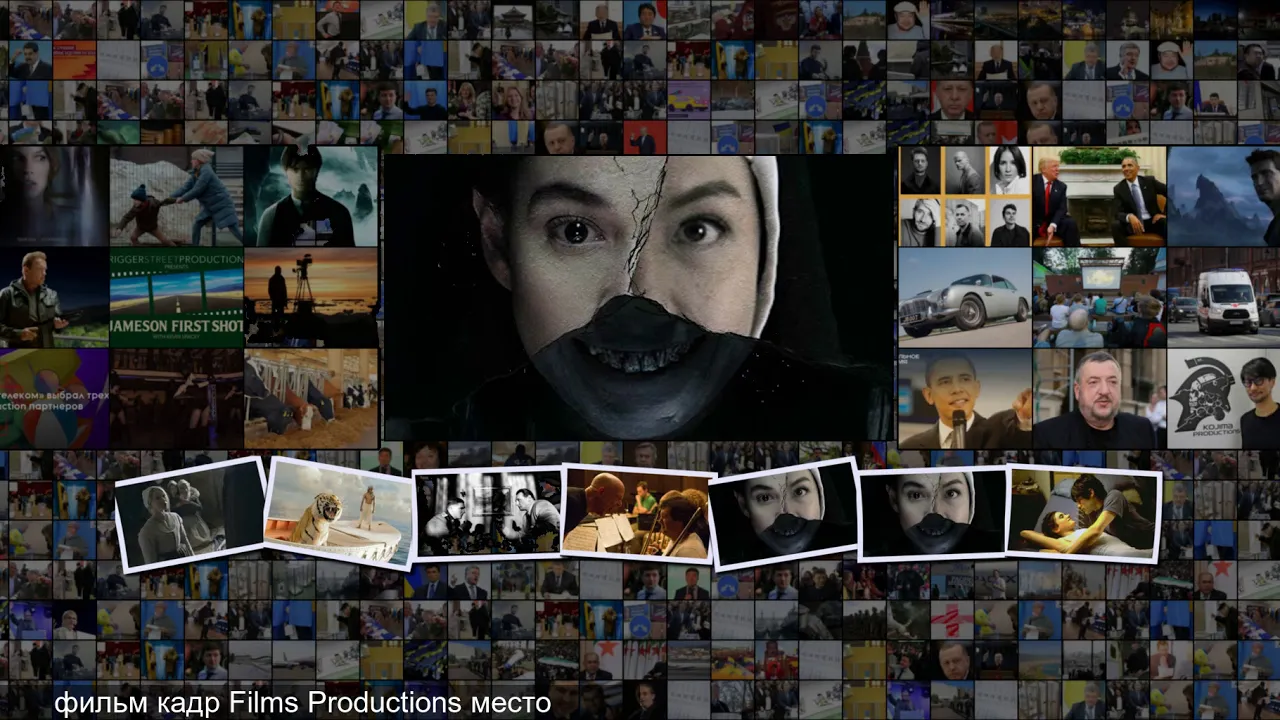Image resolution: width=1280 pixels, height=720 pixels.
Task: Select the silver Aston Martin car thumbnail
Action: coord(964,298)
